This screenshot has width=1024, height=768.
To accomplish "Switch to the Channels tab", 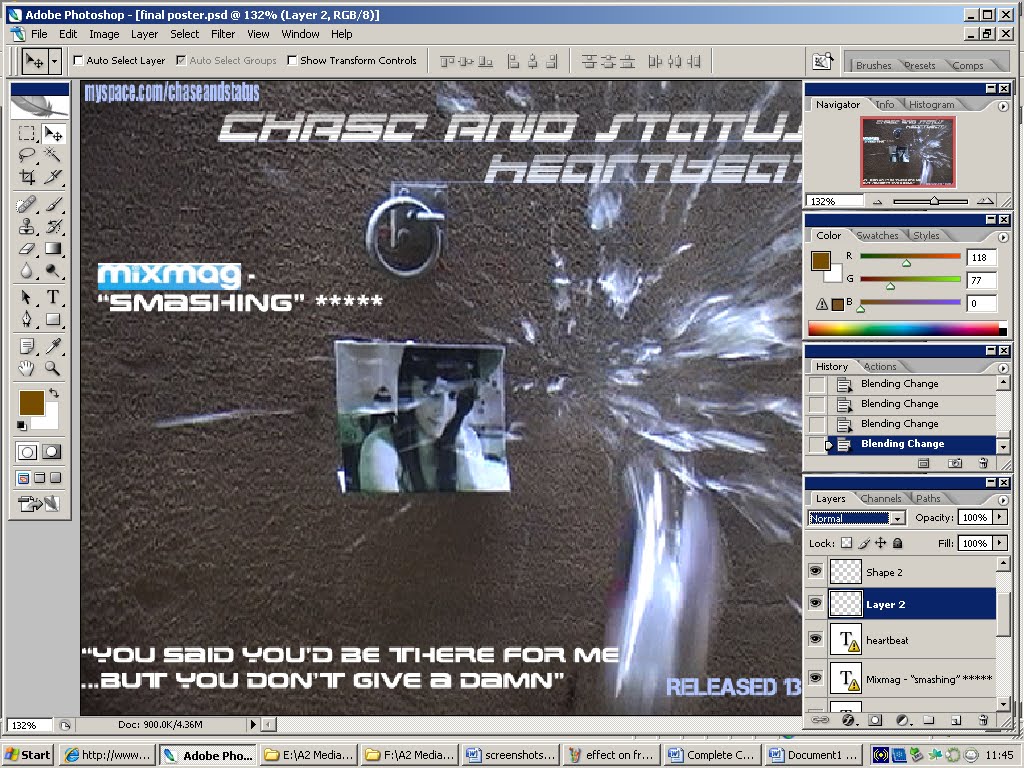I will tap(881, 498).
